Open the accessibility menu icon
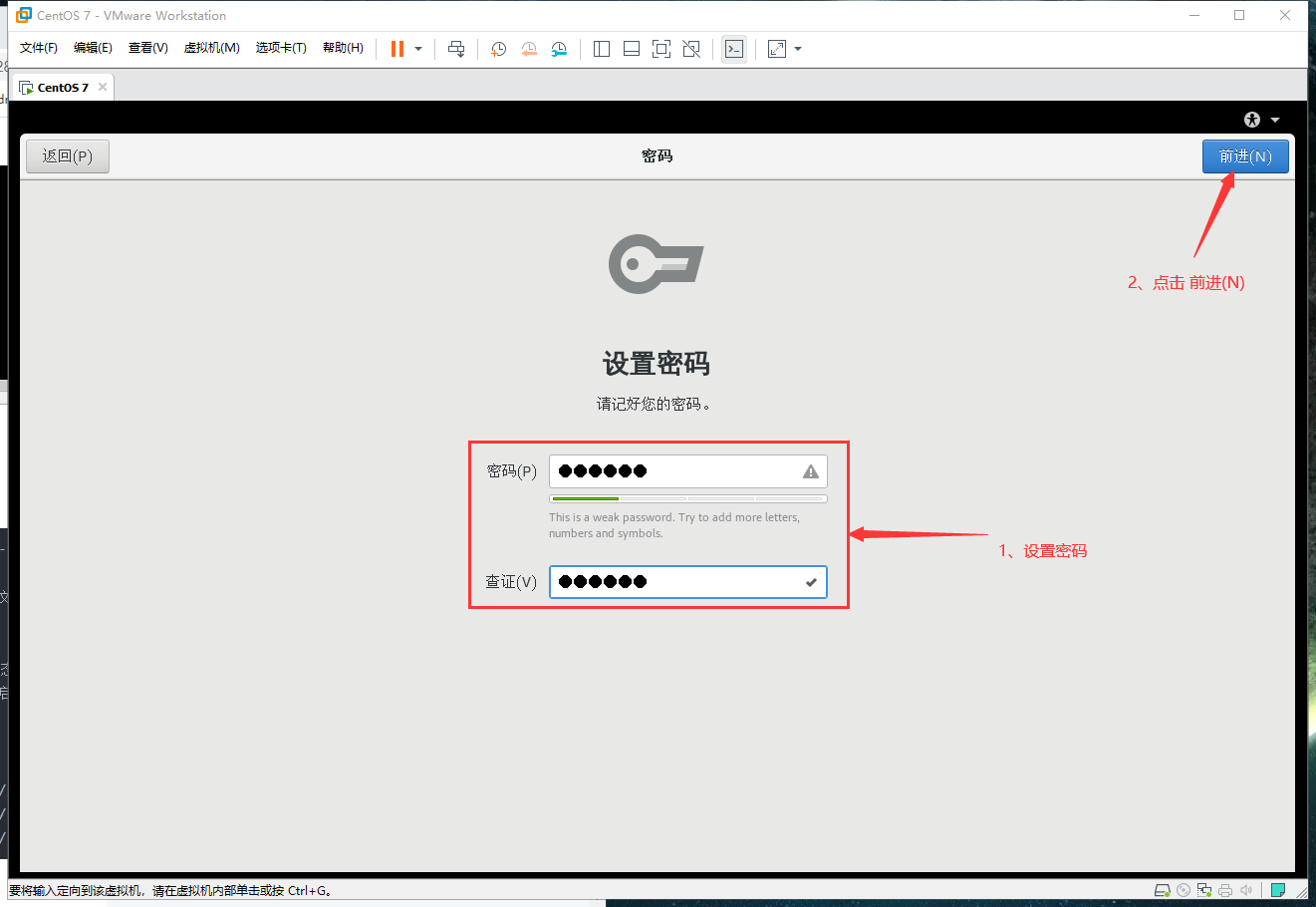Screen dimensions: 1316x907 tap(1252, 120)
